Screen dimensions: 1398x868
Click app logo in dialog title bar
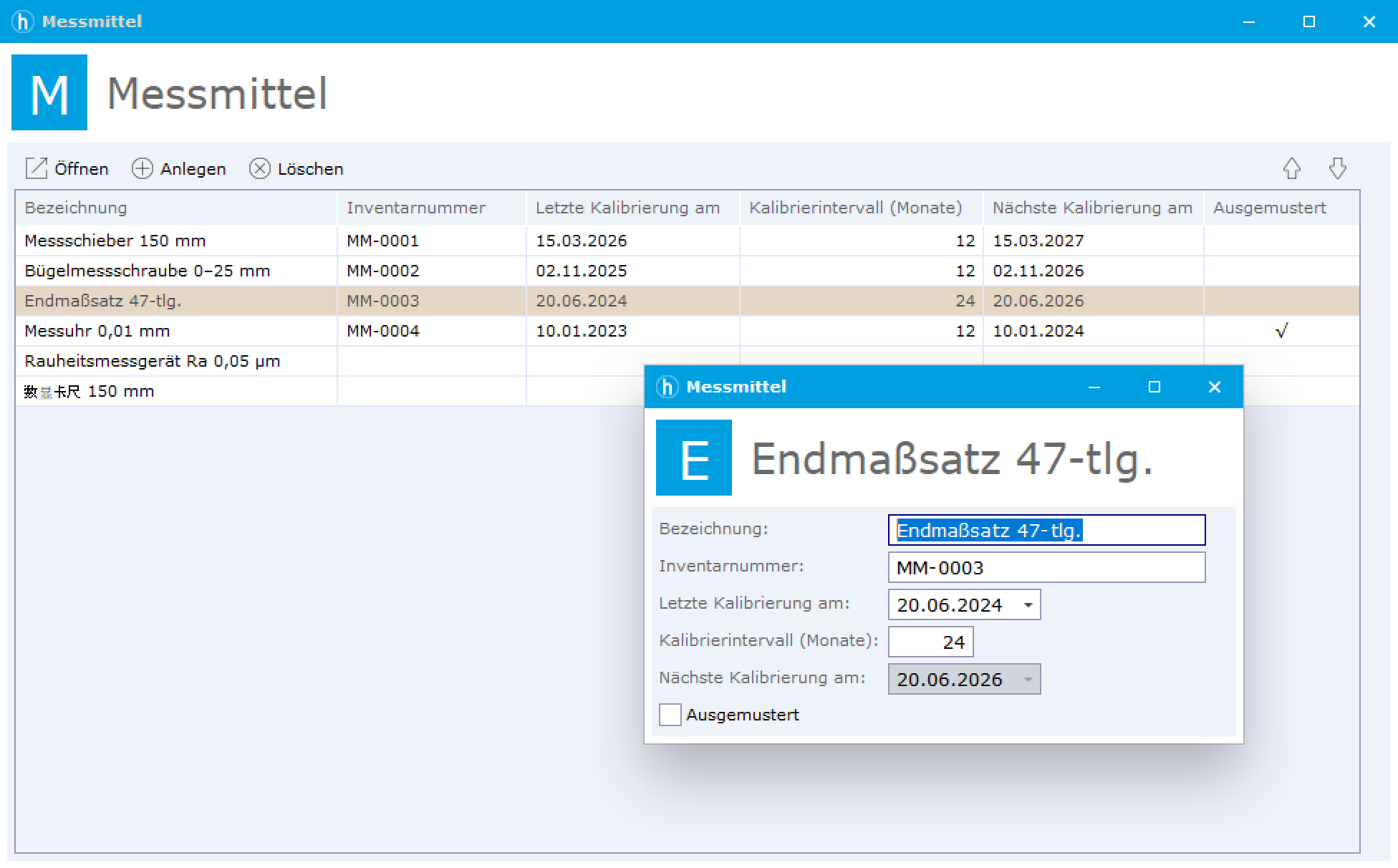(667, 387)
